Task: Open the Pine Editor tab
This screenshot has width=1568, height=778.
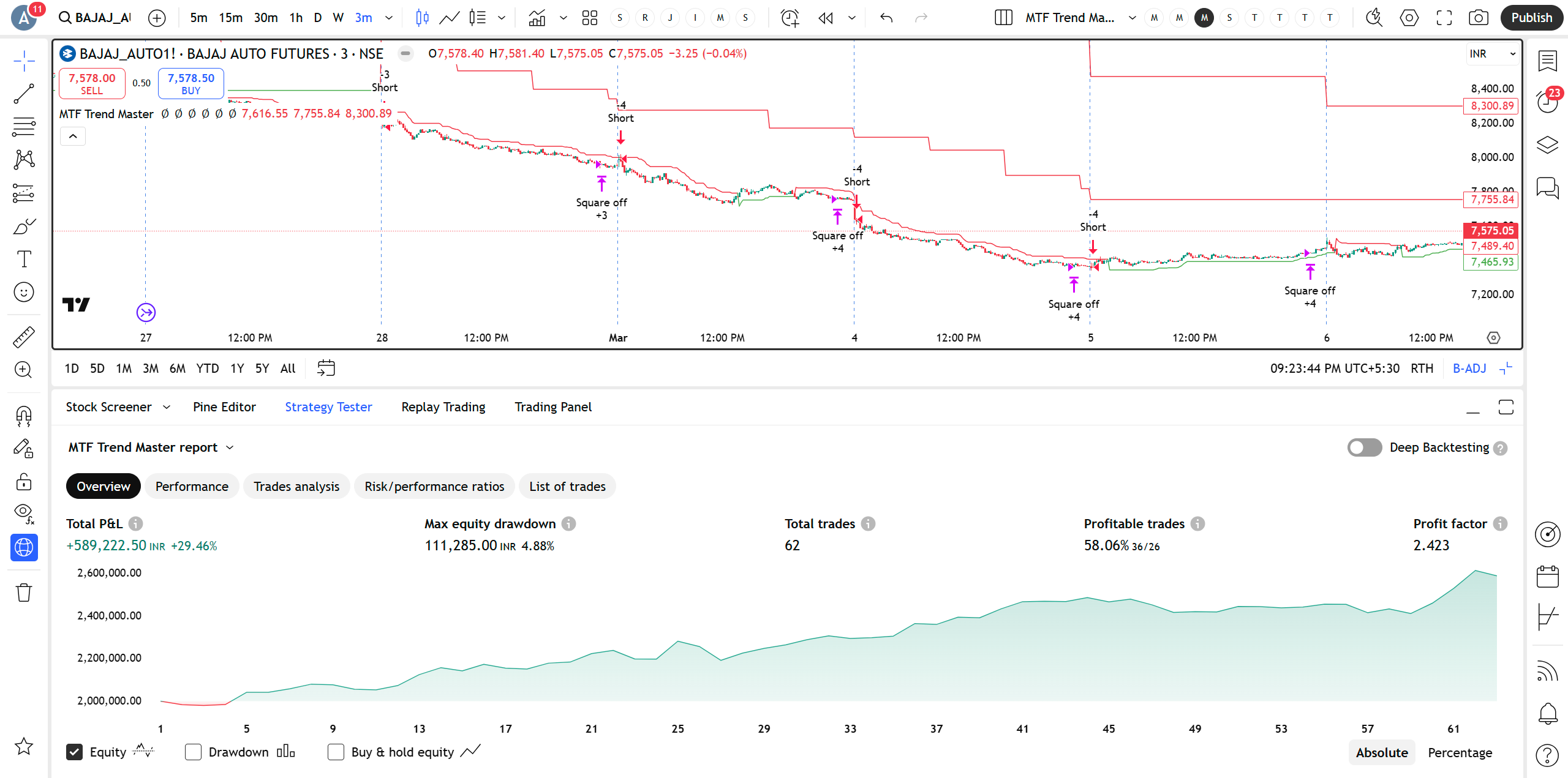Action: click(x=224, y=407)
